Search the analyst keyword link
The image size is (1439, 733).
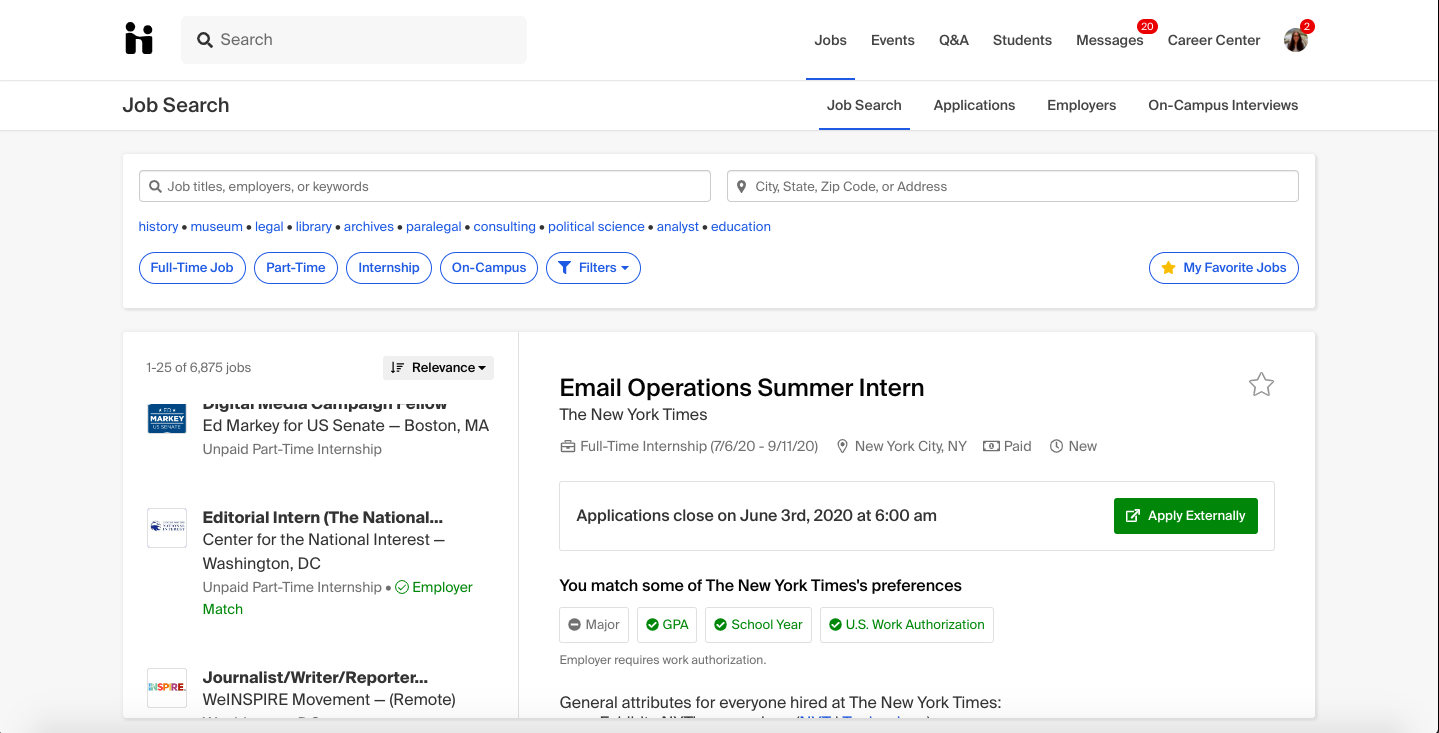pyautogui.click(x=678, y=227)
